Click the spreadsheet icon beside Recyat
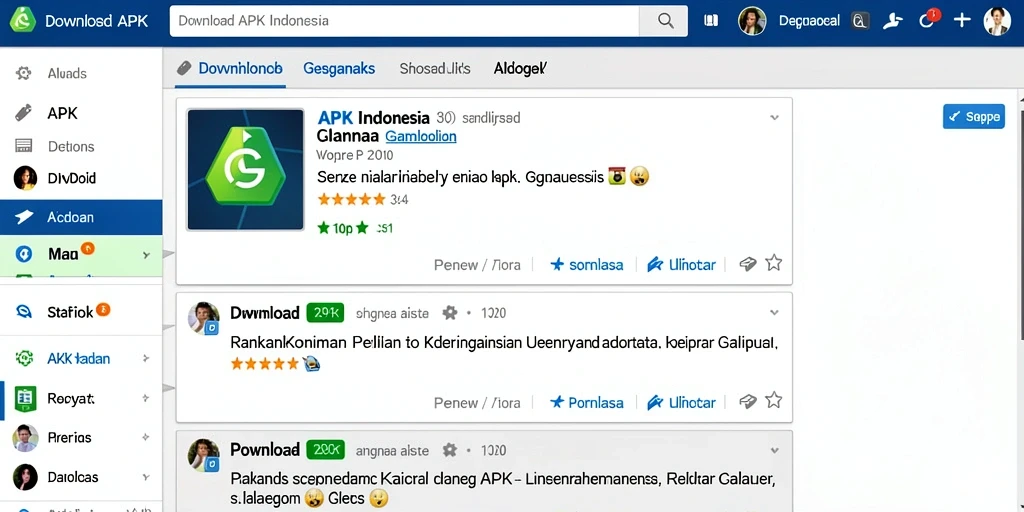The image size is (1024, 512). point(25,398)
